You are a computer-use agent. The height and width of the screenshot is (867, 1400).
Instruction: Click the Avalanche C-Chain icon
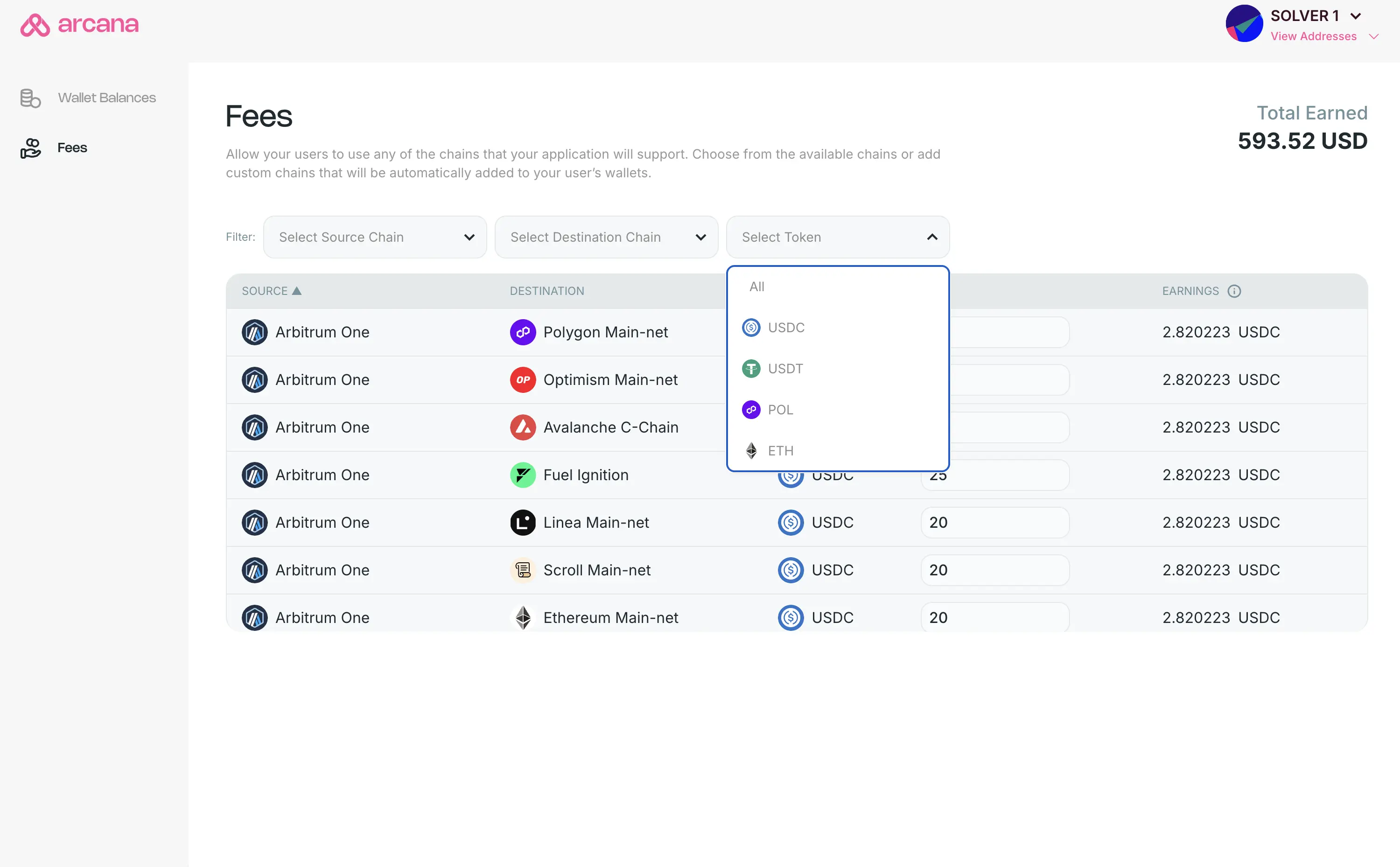523,428
